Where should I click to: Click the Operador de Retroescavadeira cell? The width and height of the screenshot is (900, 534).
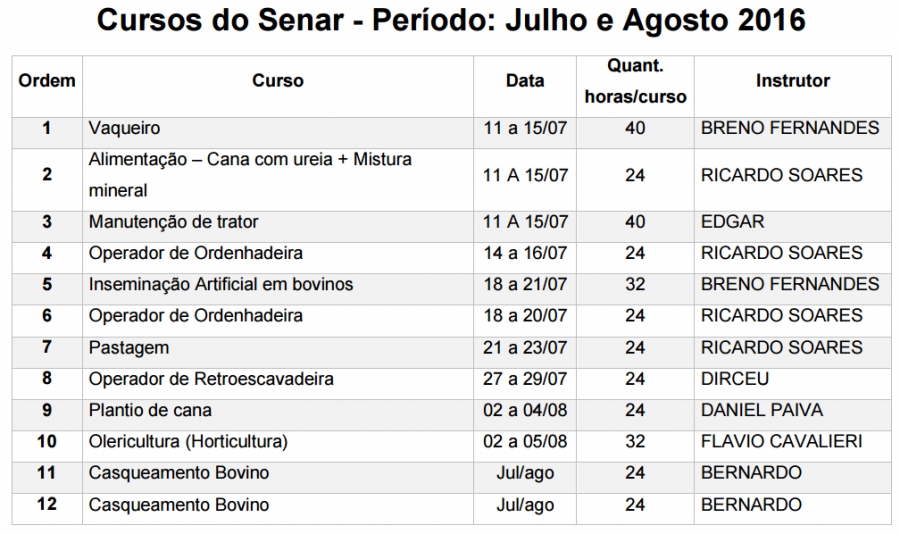(278, 379)
